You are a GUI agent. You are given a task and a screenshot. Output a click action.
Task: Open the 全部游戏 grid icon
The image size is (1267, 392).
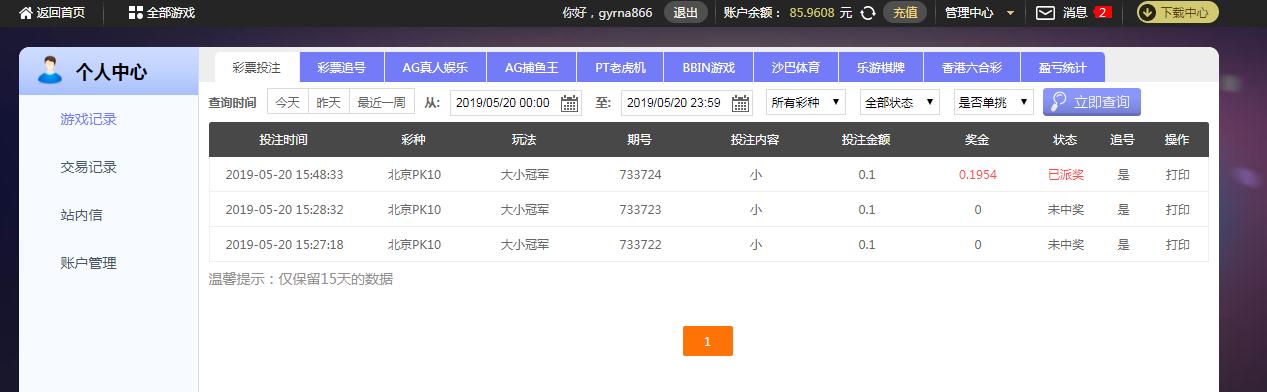pos(136,13)
